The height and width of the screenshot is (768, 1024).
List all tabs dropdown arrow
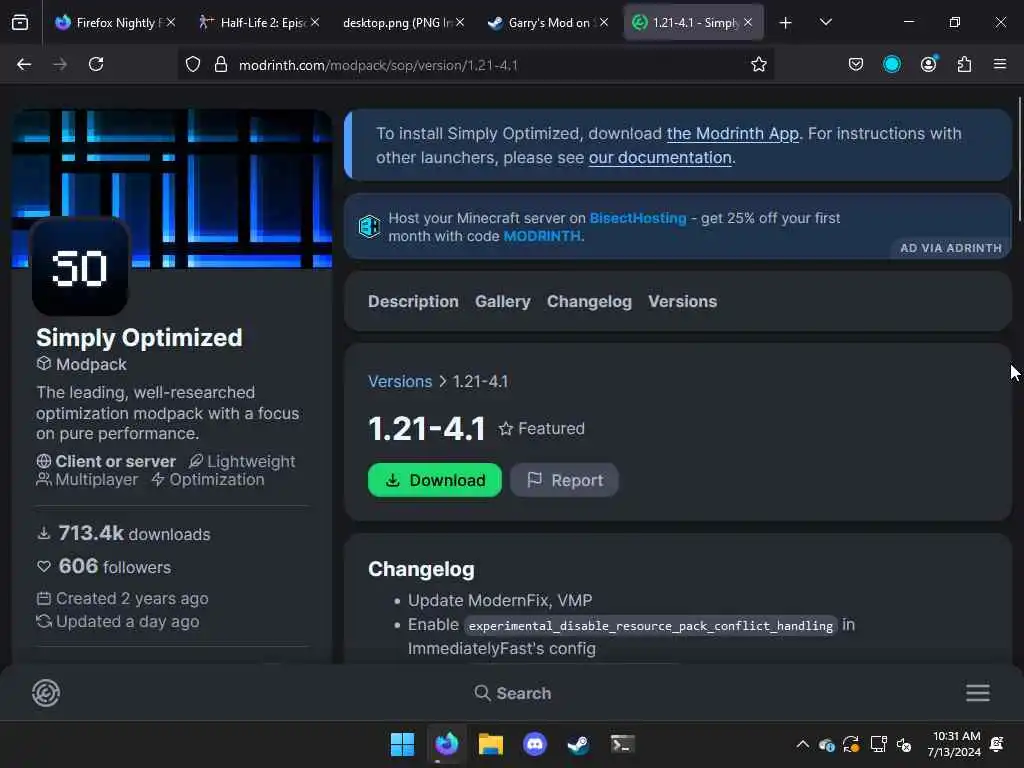(825, 23)
